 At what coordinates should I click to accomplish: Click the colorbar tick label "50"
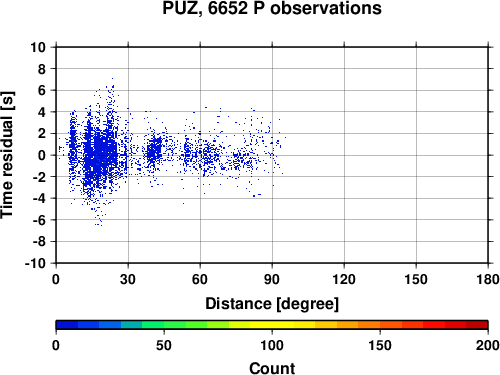pyautogui.click(x=164, y=345)
